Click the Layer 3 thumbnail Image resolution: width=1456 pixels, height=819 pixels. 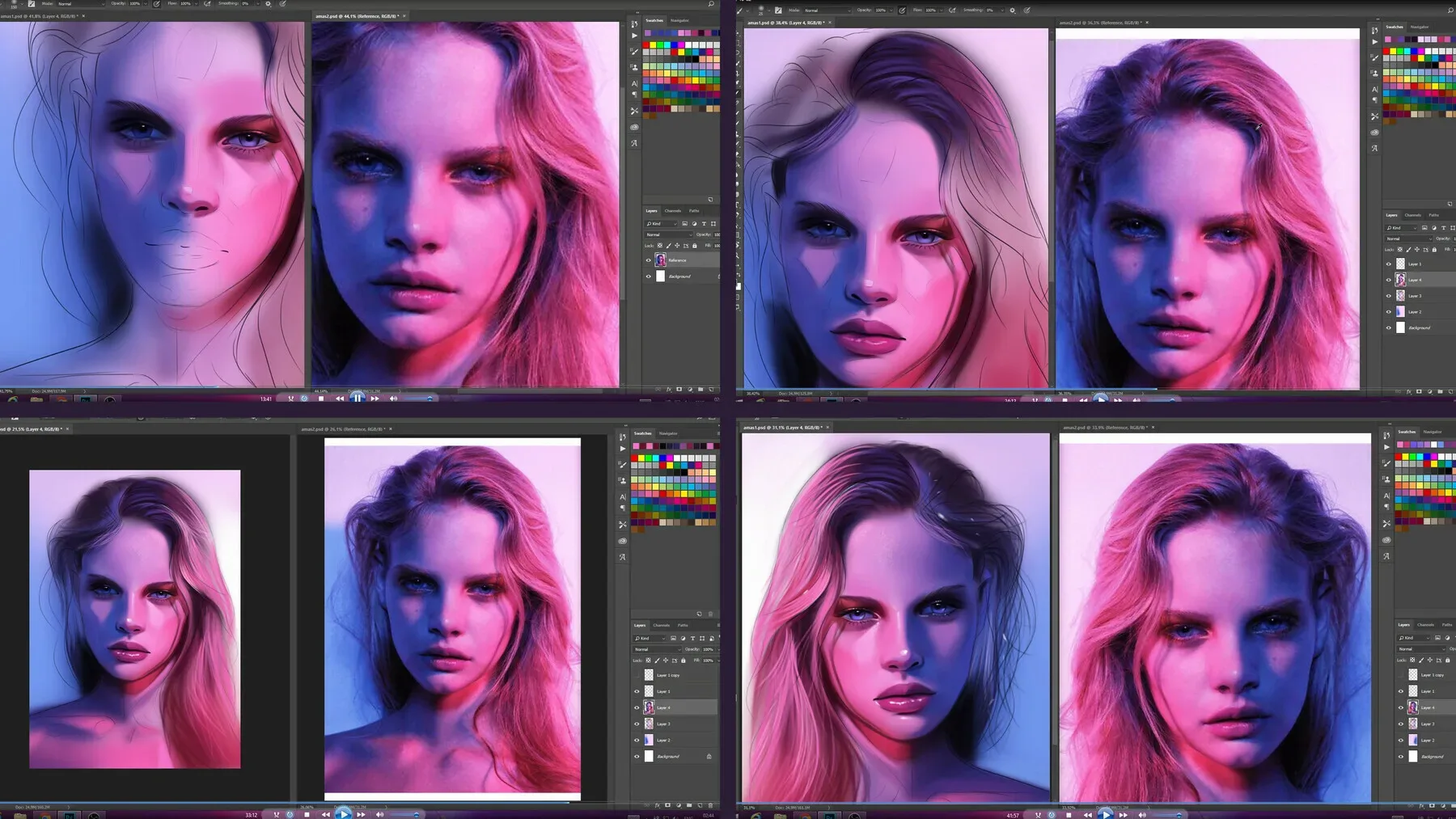pos(649,724)
